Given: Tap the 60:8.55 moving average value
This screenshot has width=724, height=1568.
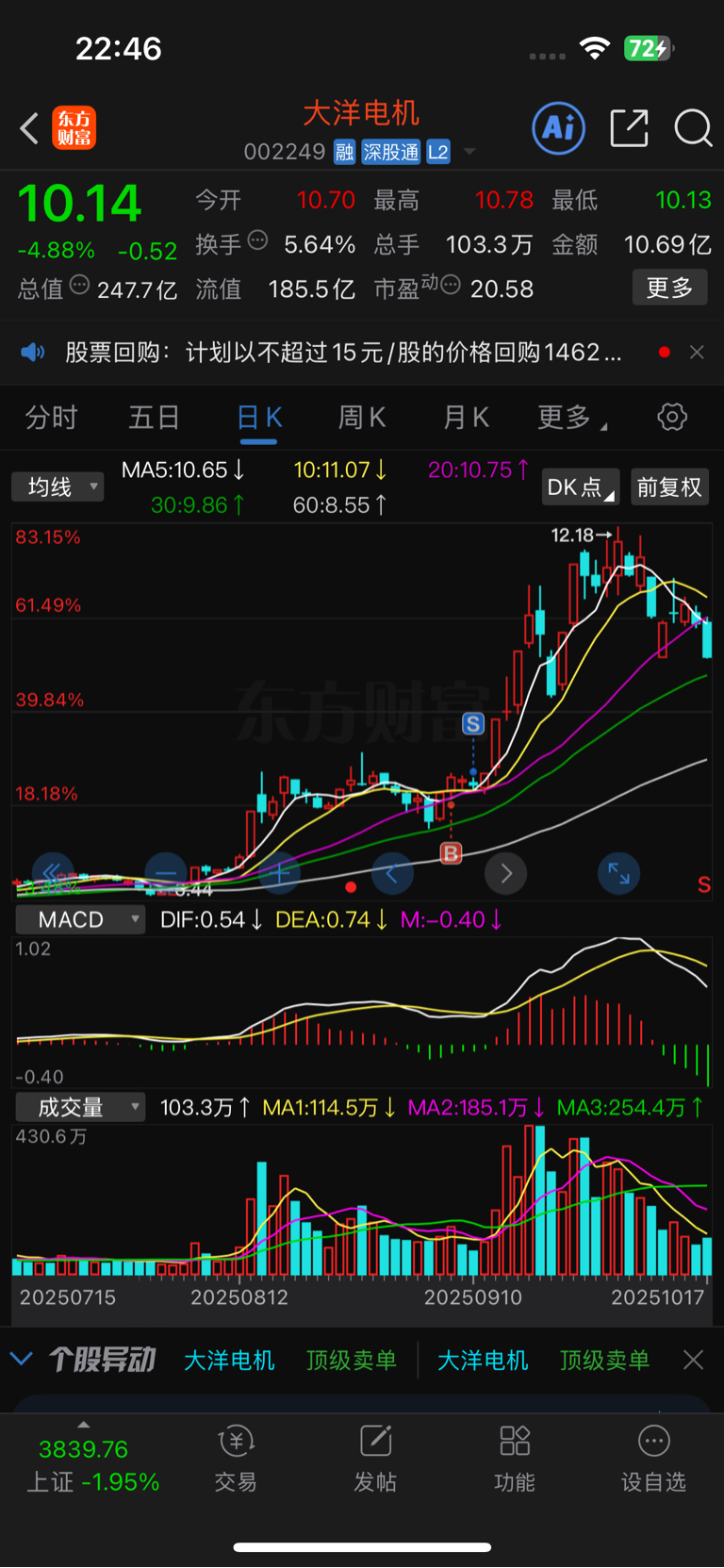Looking at the screenshot, I should coord(339,505).
